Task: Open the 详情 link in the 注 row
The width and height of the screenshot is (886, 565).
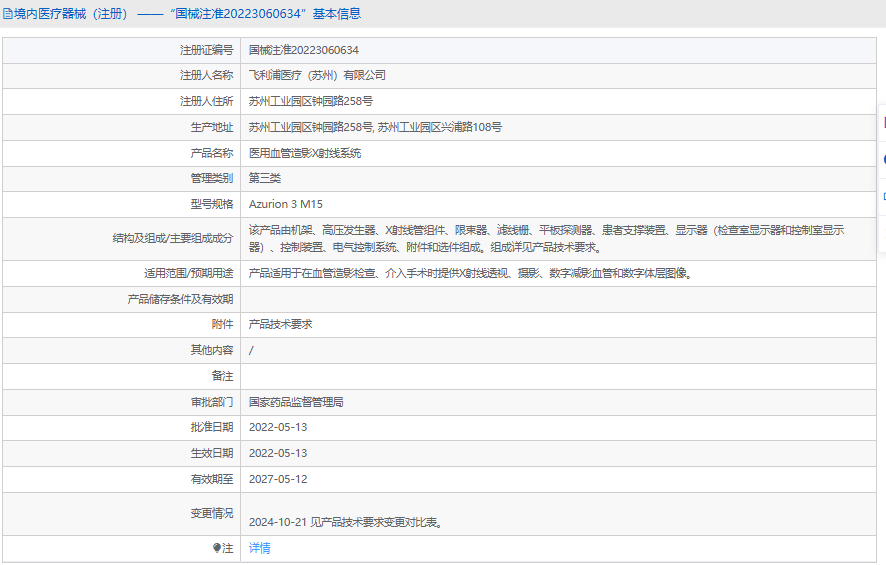Action: pos(259,548)
